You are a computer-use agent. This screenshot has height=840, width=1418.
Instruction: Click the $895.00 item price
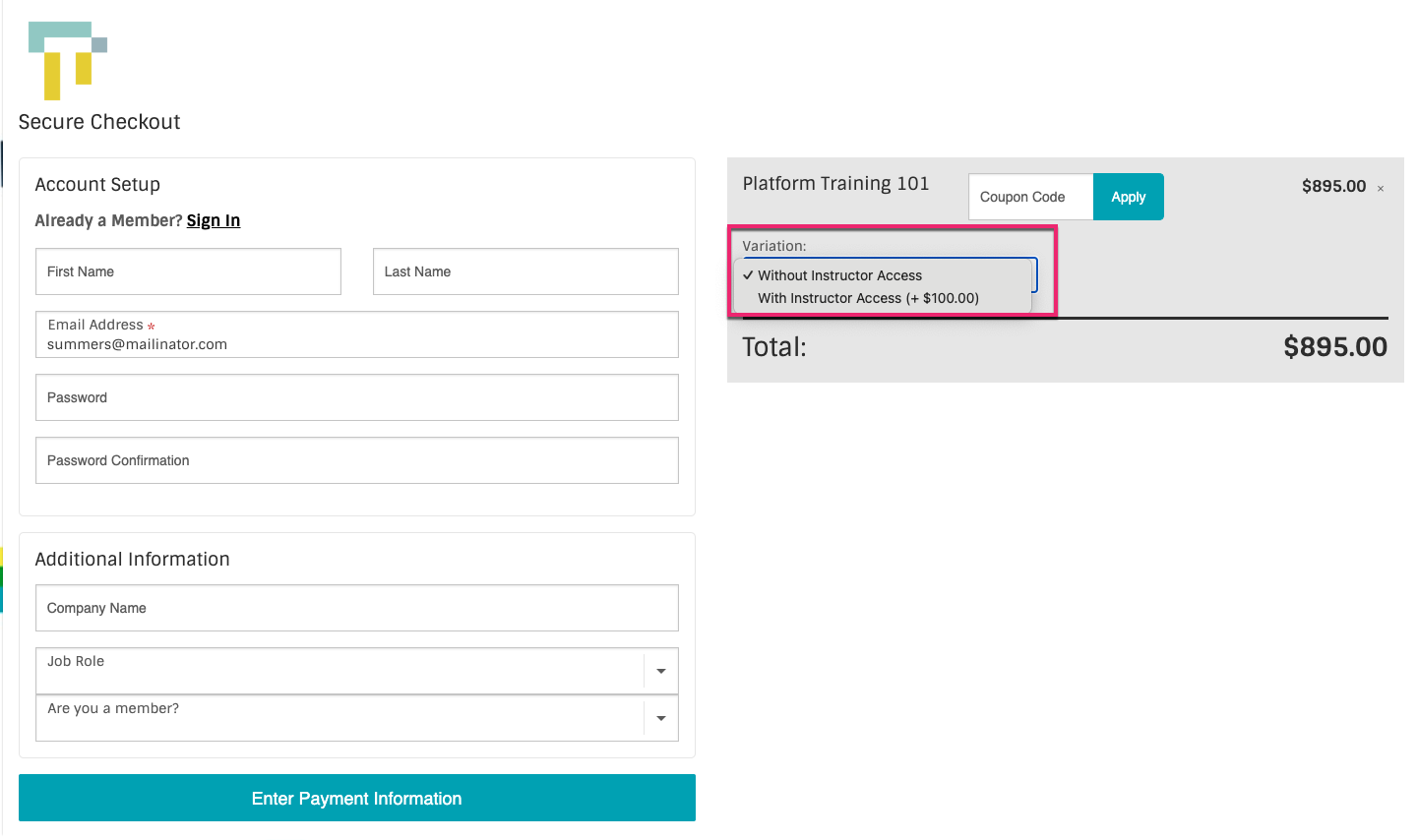1333,186
